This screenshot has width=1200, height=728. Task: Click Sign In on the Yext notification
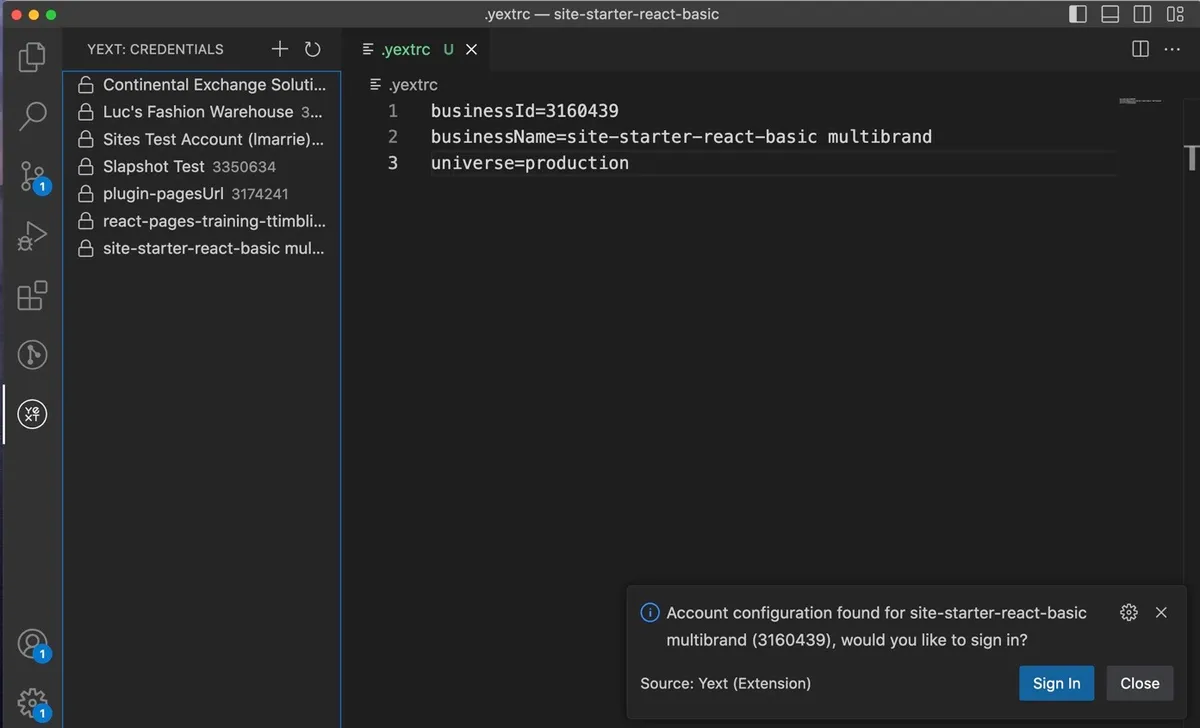tap(1056, 683)
